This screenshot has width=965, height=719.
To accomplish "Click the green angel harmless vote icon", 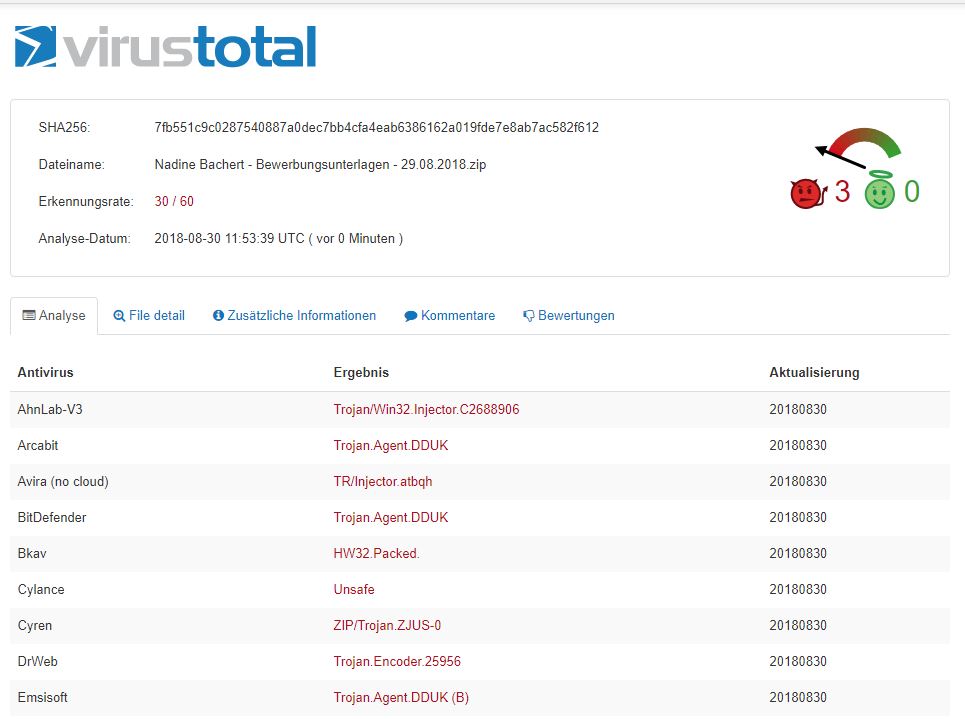I will (x=879, y=190).
